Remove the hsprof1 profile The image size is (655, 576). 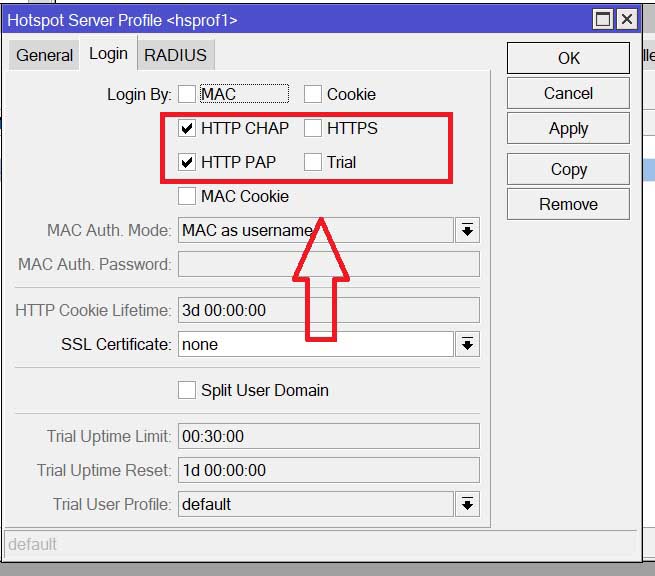pyautogui.click(x=568, y=204)
